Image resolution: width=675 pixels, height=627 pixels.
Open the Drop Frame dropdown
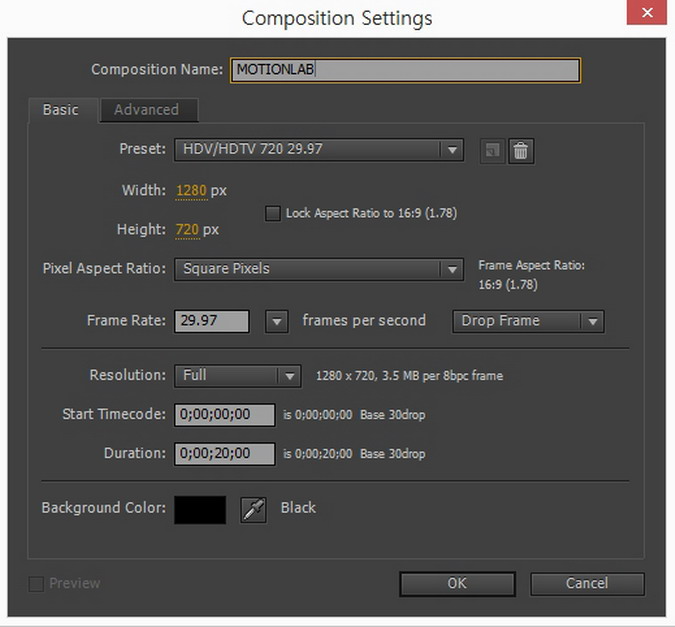click(528, 321)
